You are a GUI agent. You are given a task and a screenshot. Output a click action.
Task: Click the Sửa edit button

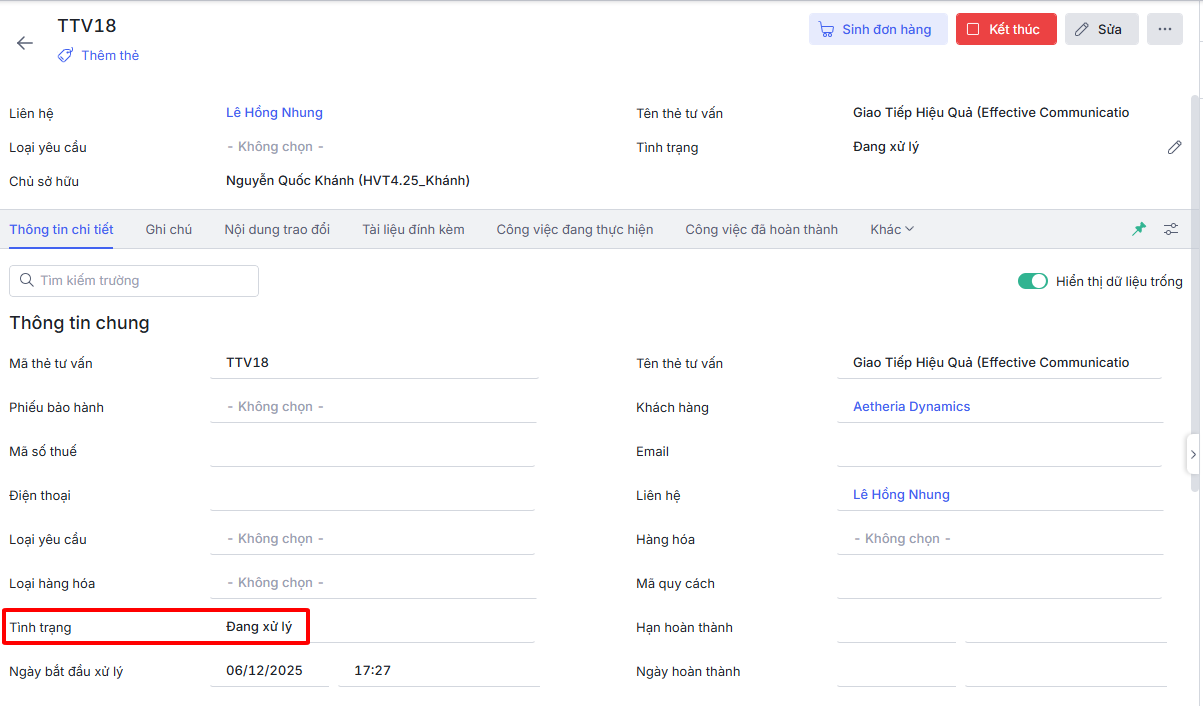point(1101,29)
